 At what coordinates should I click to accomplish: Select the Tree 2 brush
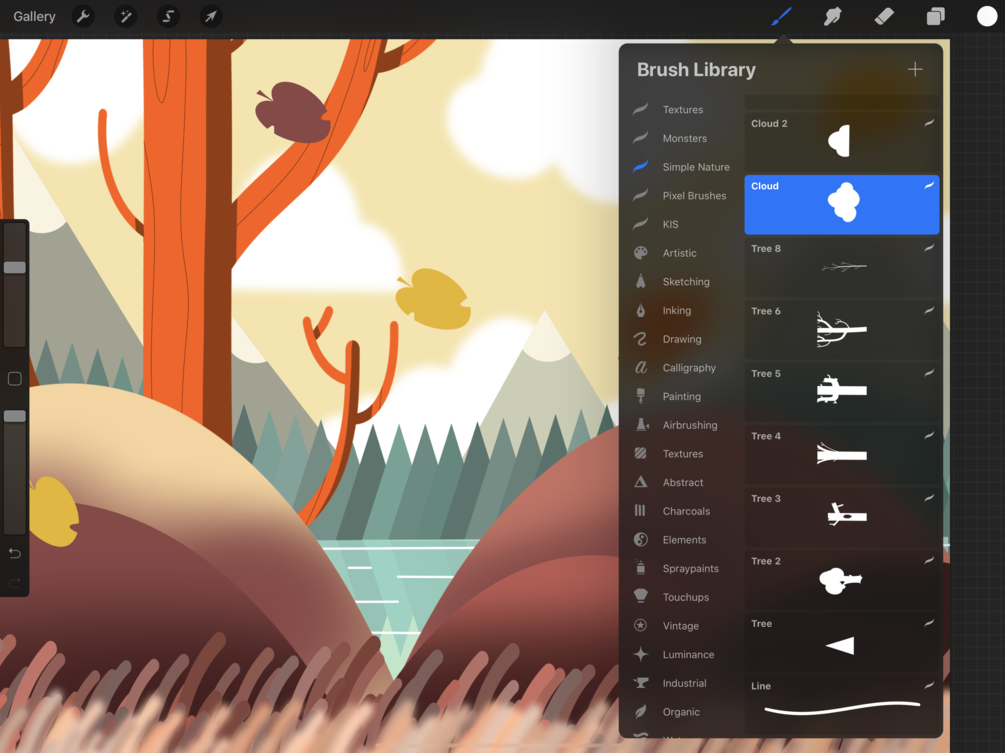click(x=842, y=579)
